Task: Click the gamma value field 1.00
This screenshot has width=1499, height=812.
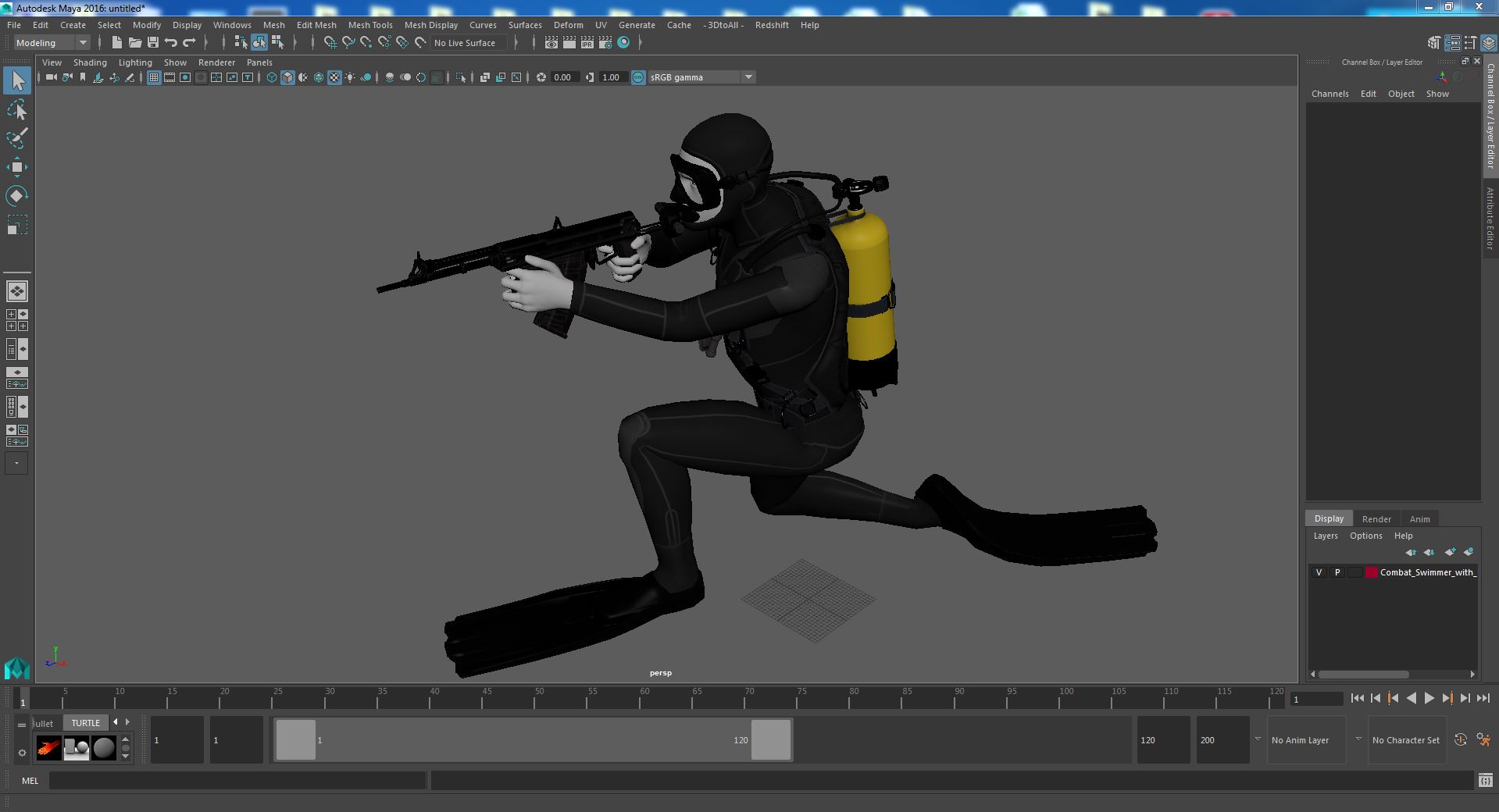Action: click(x=612, y=77)
